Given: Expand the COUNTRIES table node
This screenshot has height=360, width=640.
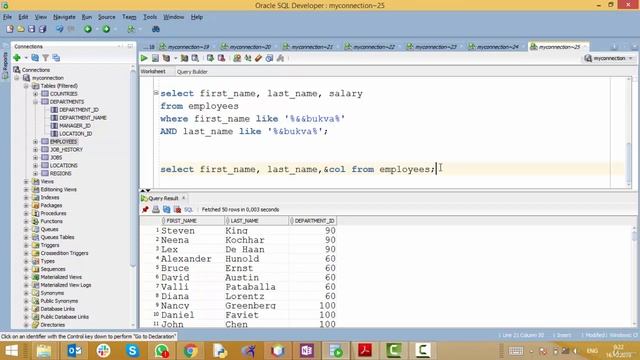Looking at the screenshot, I should pos(36,94).
